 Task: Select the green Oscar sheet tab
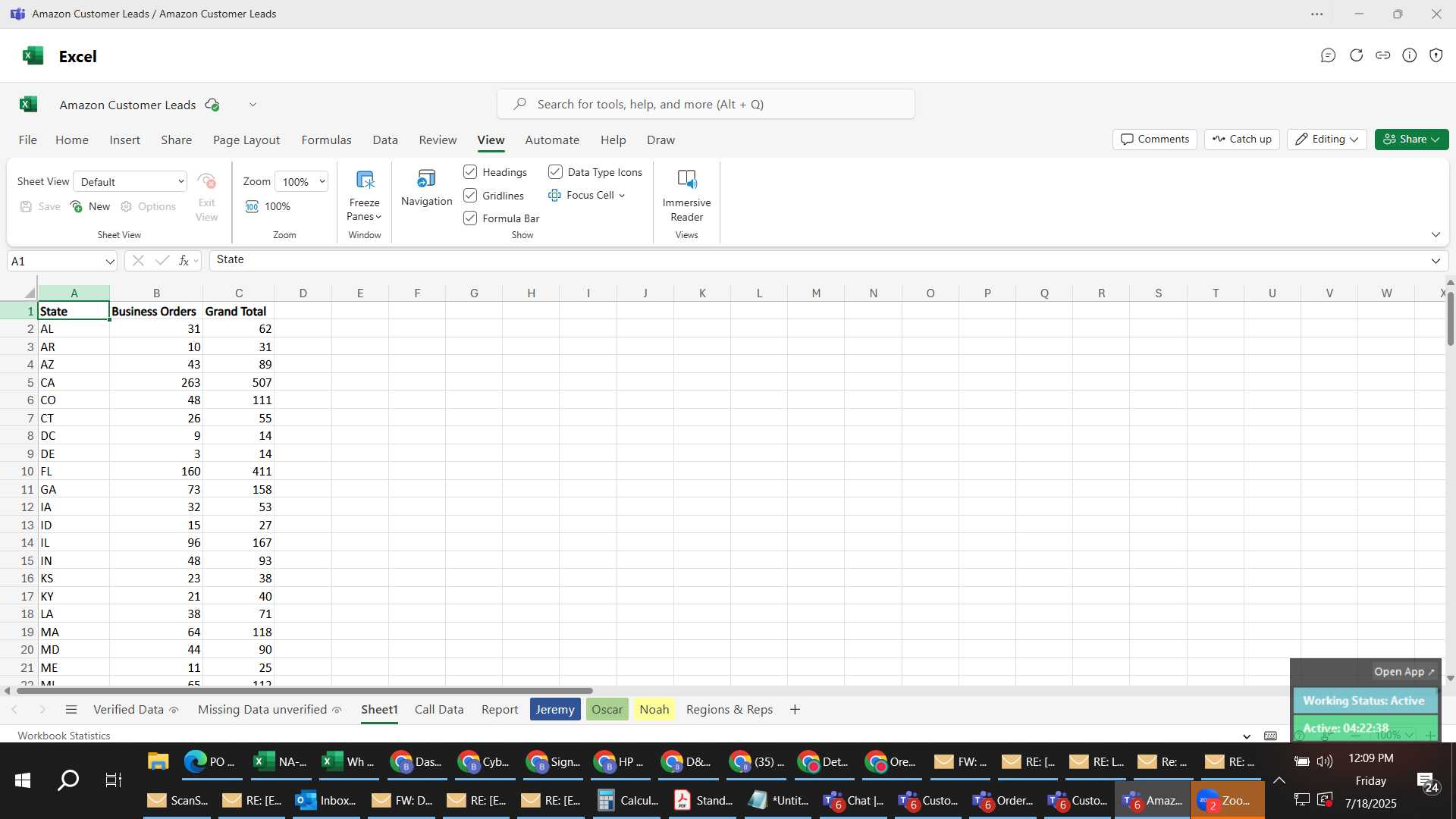point(607,710)
